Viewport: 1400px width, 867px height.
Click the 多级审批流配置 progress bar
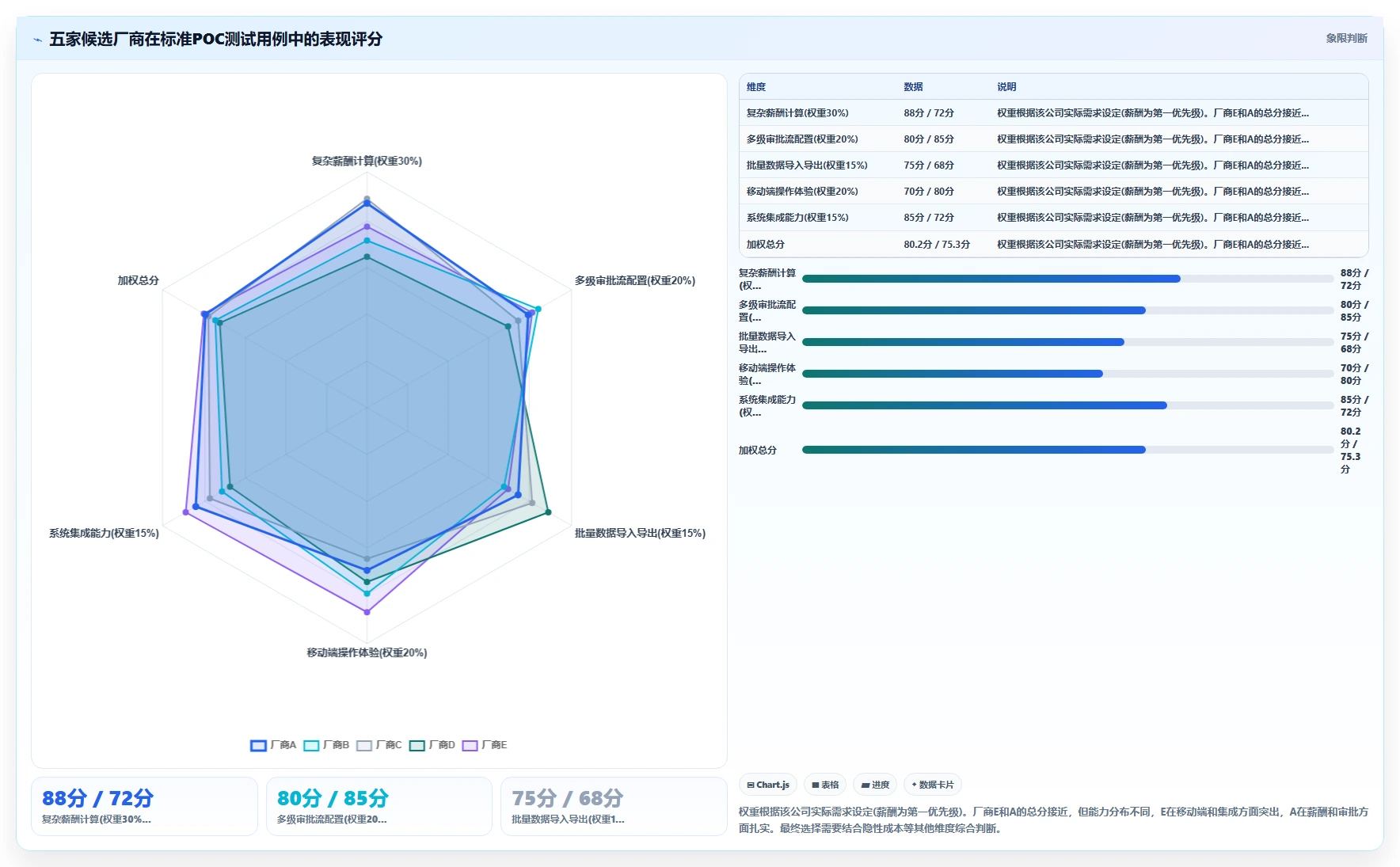(1067, 310)
